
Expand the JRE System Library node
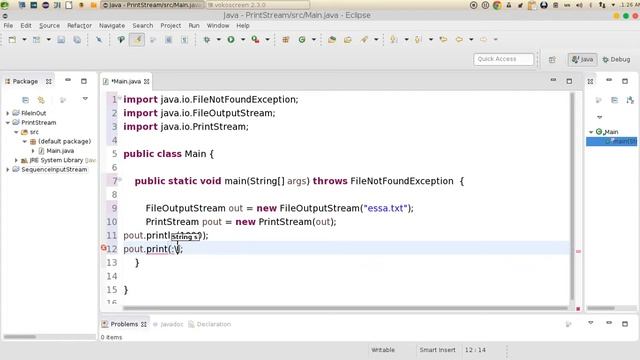(16, 160)
